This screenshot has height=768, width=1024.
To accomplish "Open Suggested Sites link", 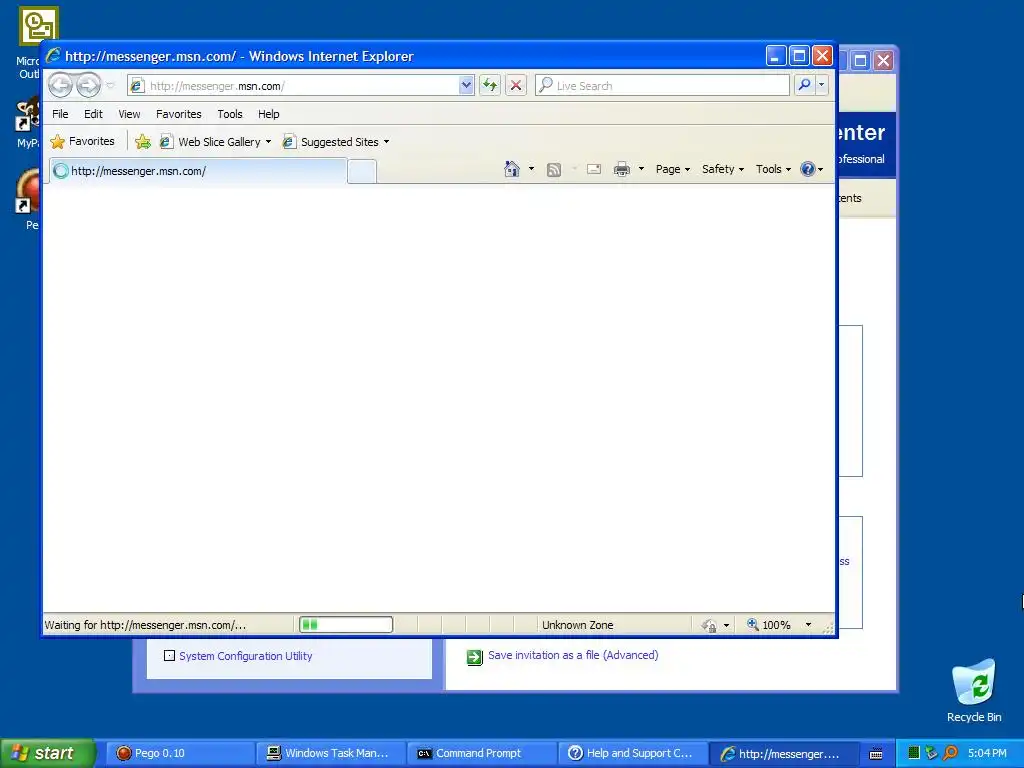I will click(x=331, y=142).
